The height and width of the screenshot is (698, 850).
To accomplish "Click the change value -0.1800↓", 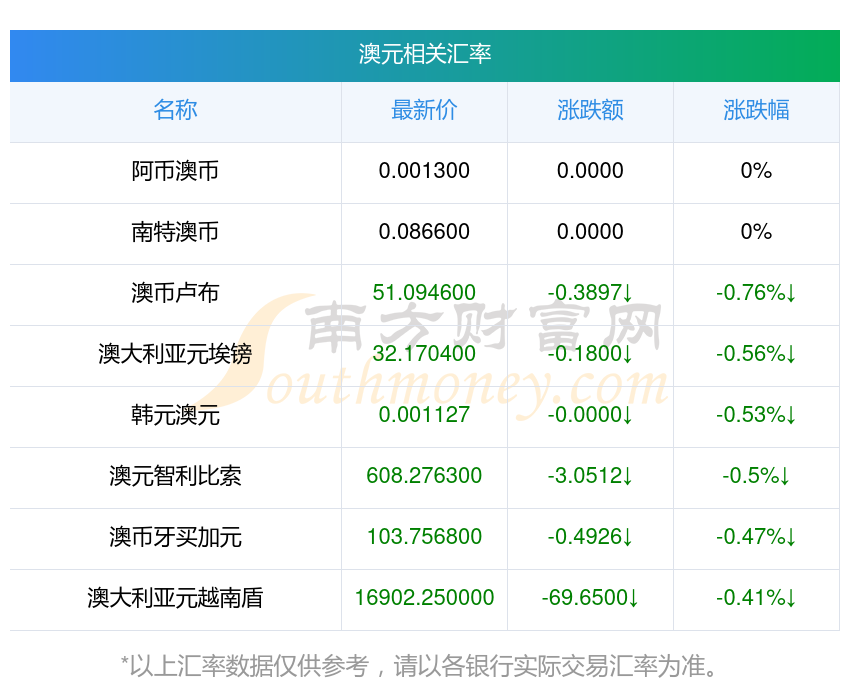I will point(590,354).
